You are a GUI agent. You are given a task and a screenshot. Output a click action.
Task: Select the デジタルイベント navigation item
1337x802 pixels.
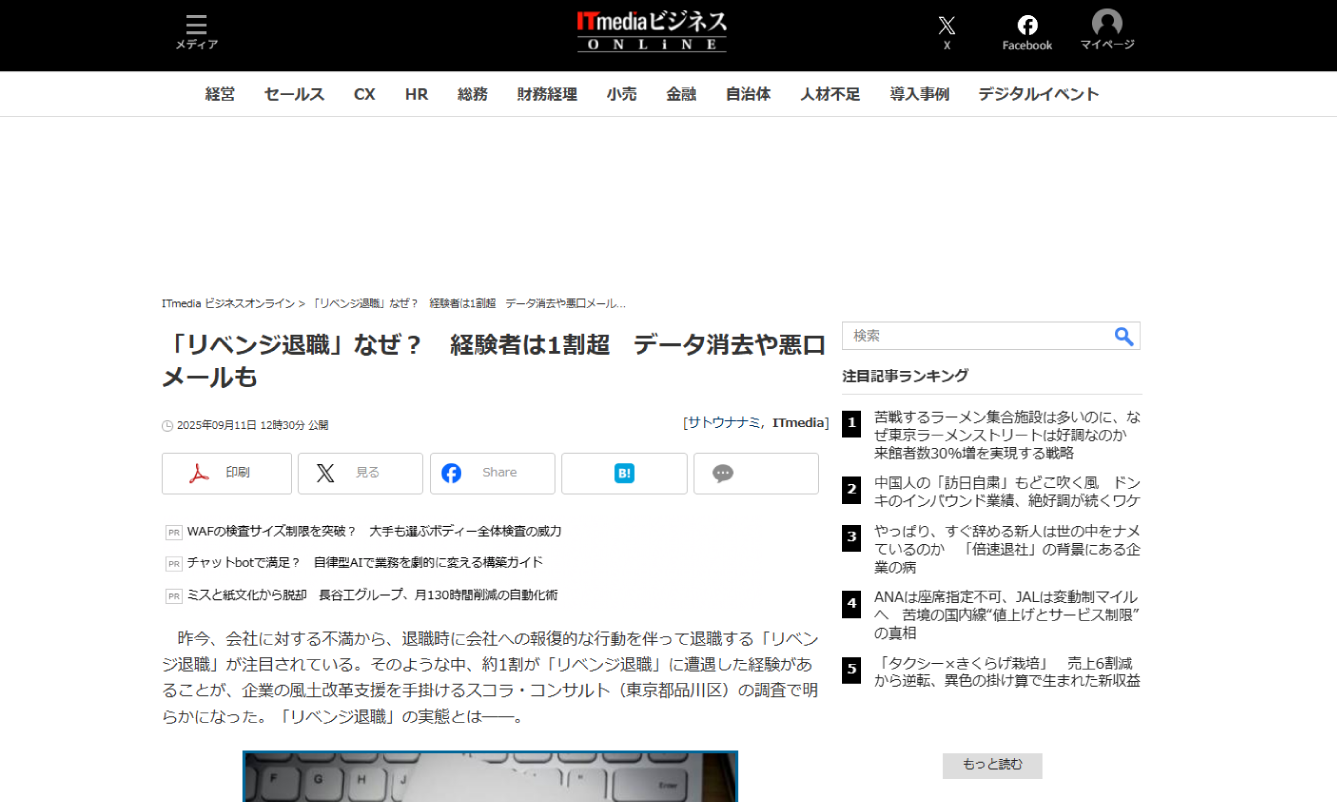1038,94
